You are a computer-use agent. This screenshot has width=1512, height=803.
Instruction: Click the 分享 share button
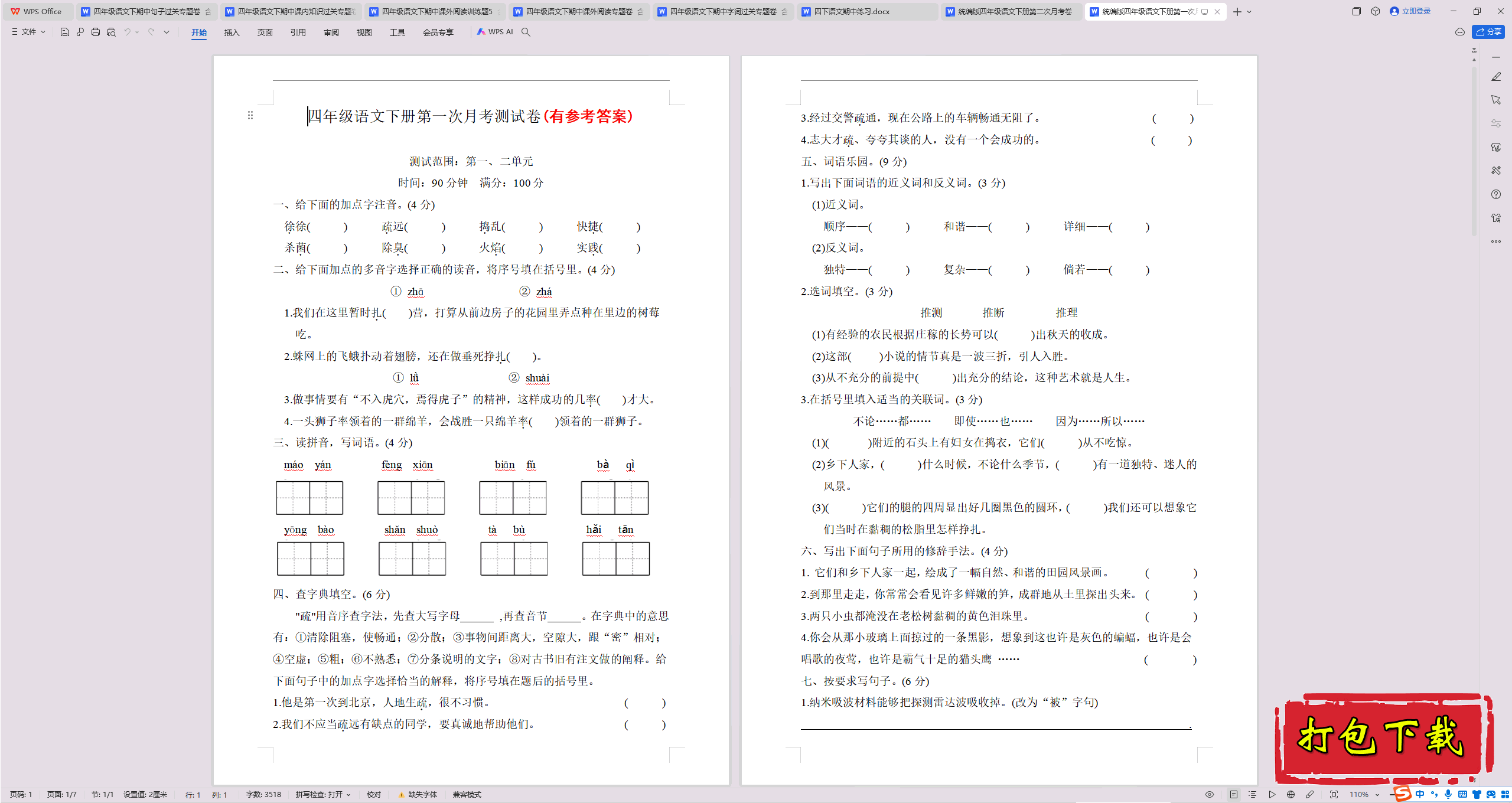(1488, 32)
